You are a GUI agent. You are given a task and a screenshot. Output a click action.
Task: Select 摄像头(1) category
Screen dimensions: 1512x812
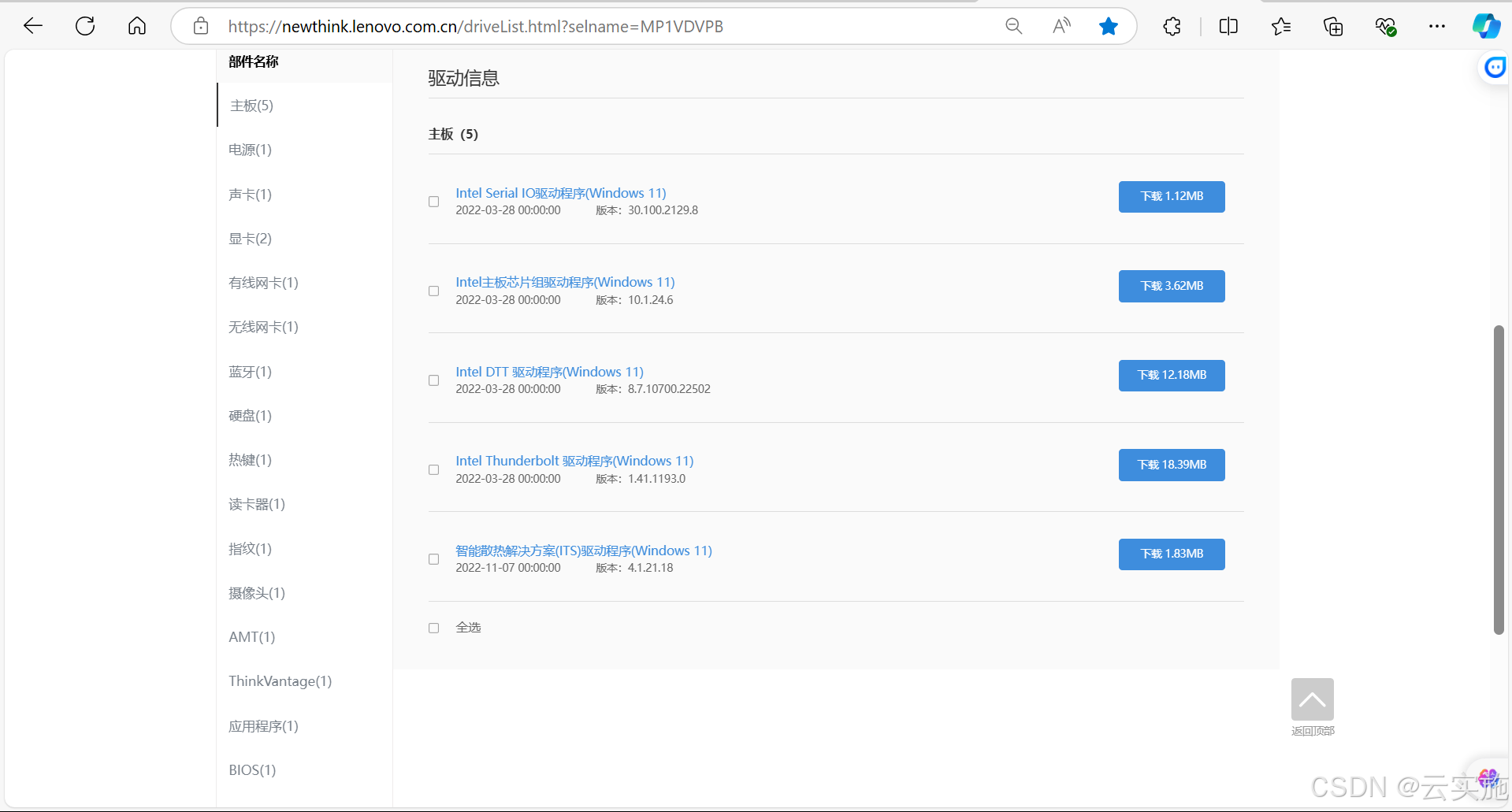(257, 593)
